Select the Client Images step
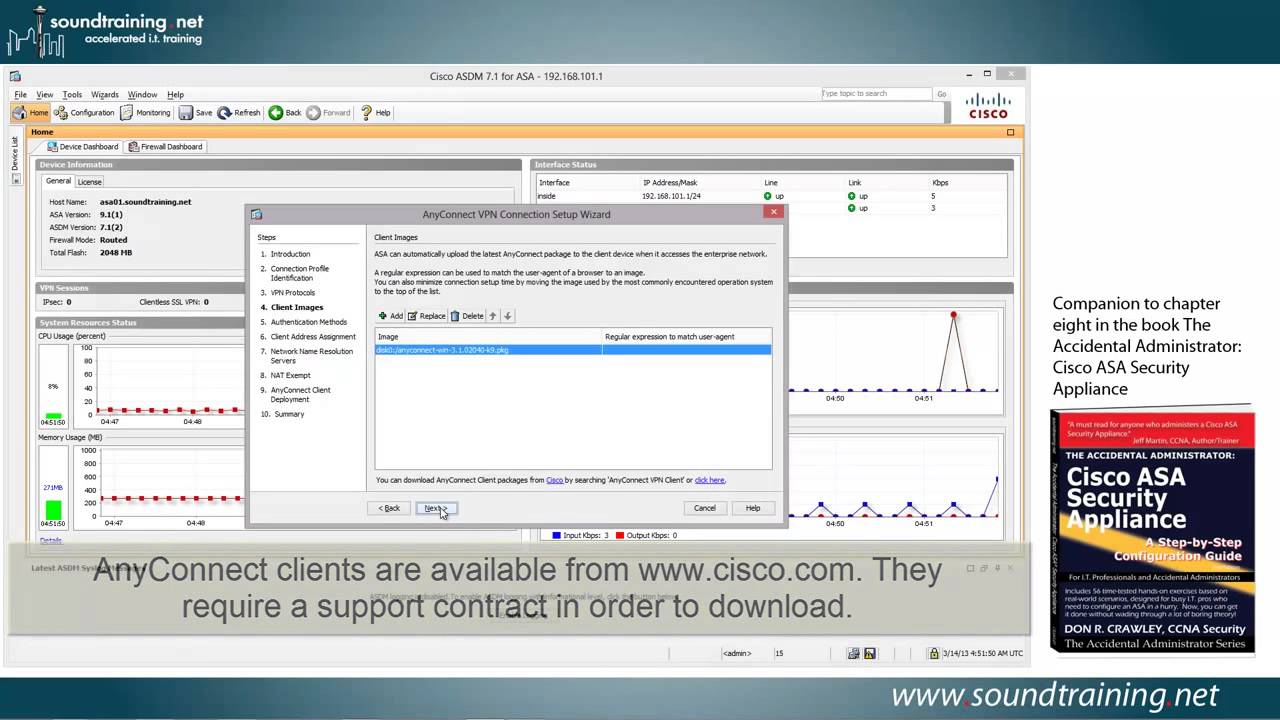 [297, 307]
